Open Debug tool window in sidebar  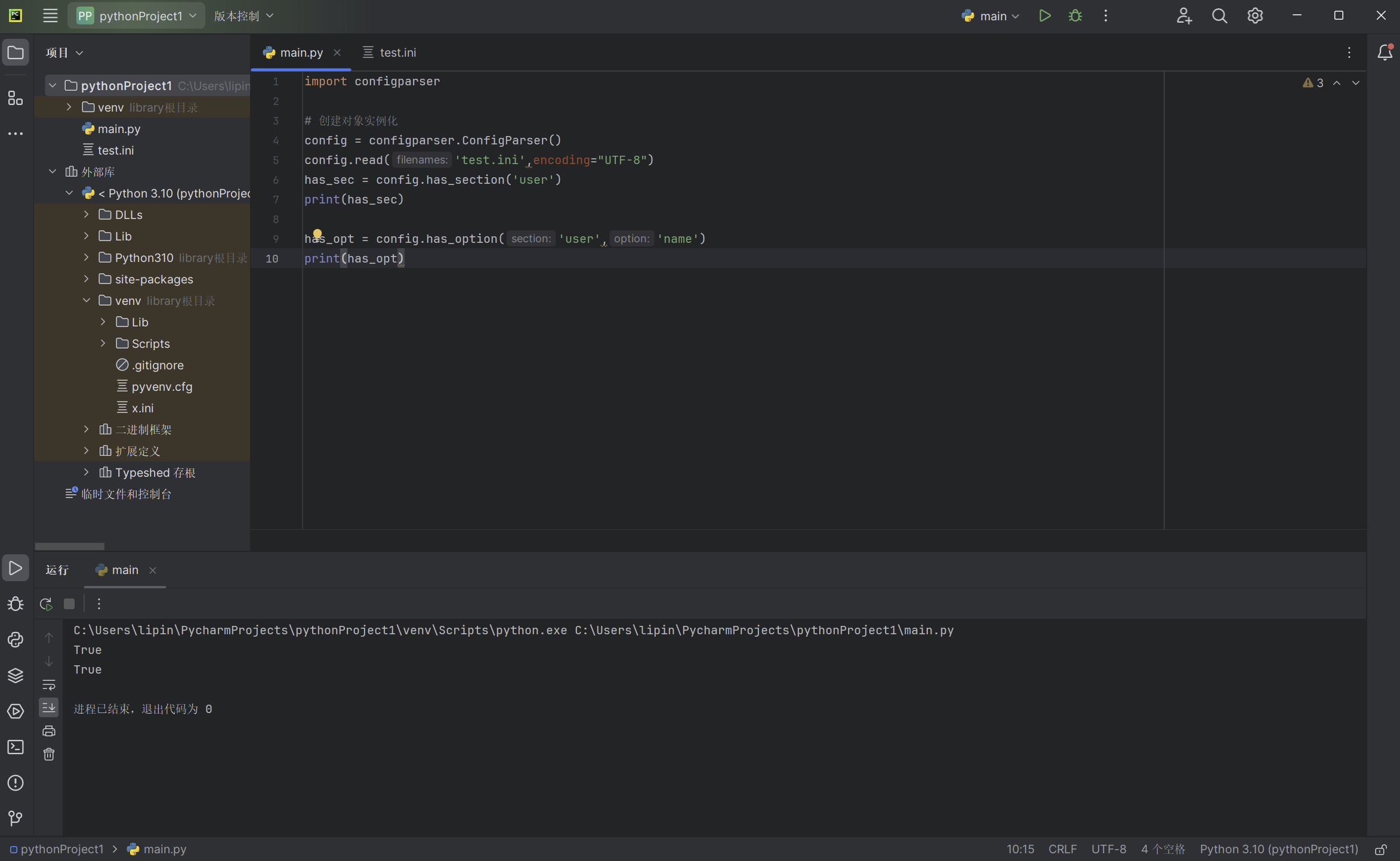(16, 604)
